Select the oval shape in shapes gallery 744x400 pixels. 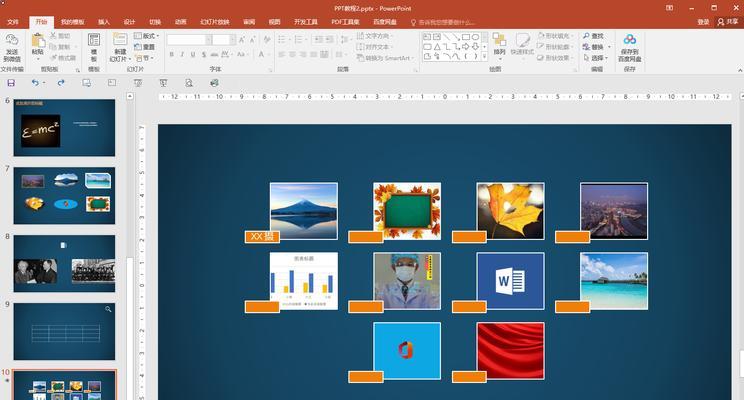coord(475,37)
